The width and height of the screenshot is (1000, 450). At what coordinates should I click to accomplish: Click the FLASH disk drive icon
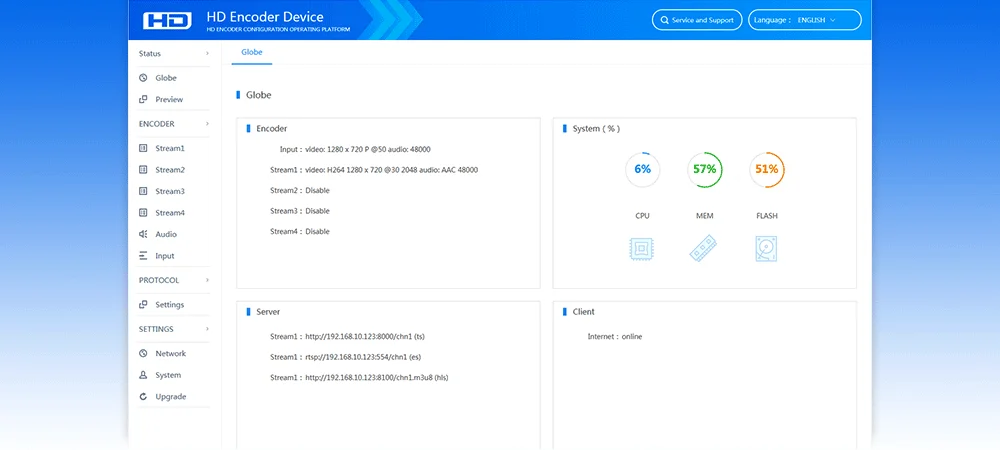click(x=766, y=249)
